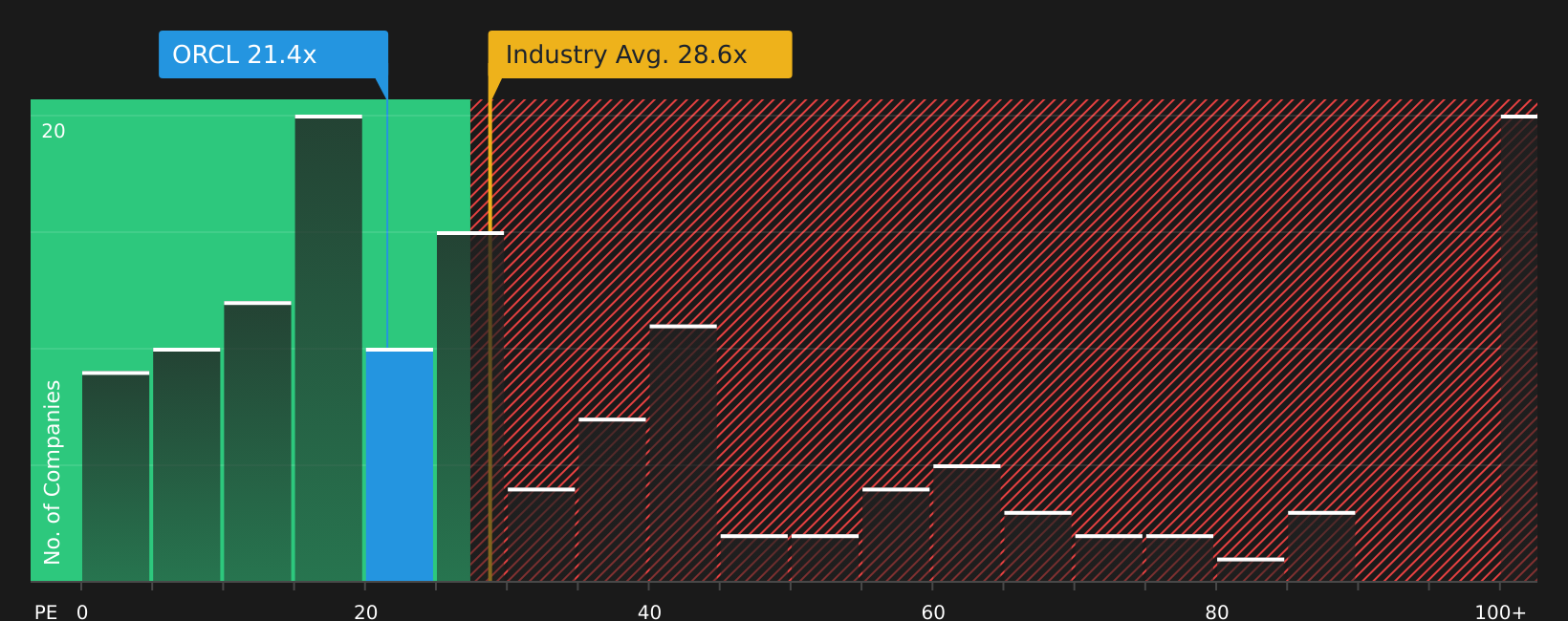The image size is (1568, 621).
Task: Click the bar for PE 30-35
Action: coord(541,534)
